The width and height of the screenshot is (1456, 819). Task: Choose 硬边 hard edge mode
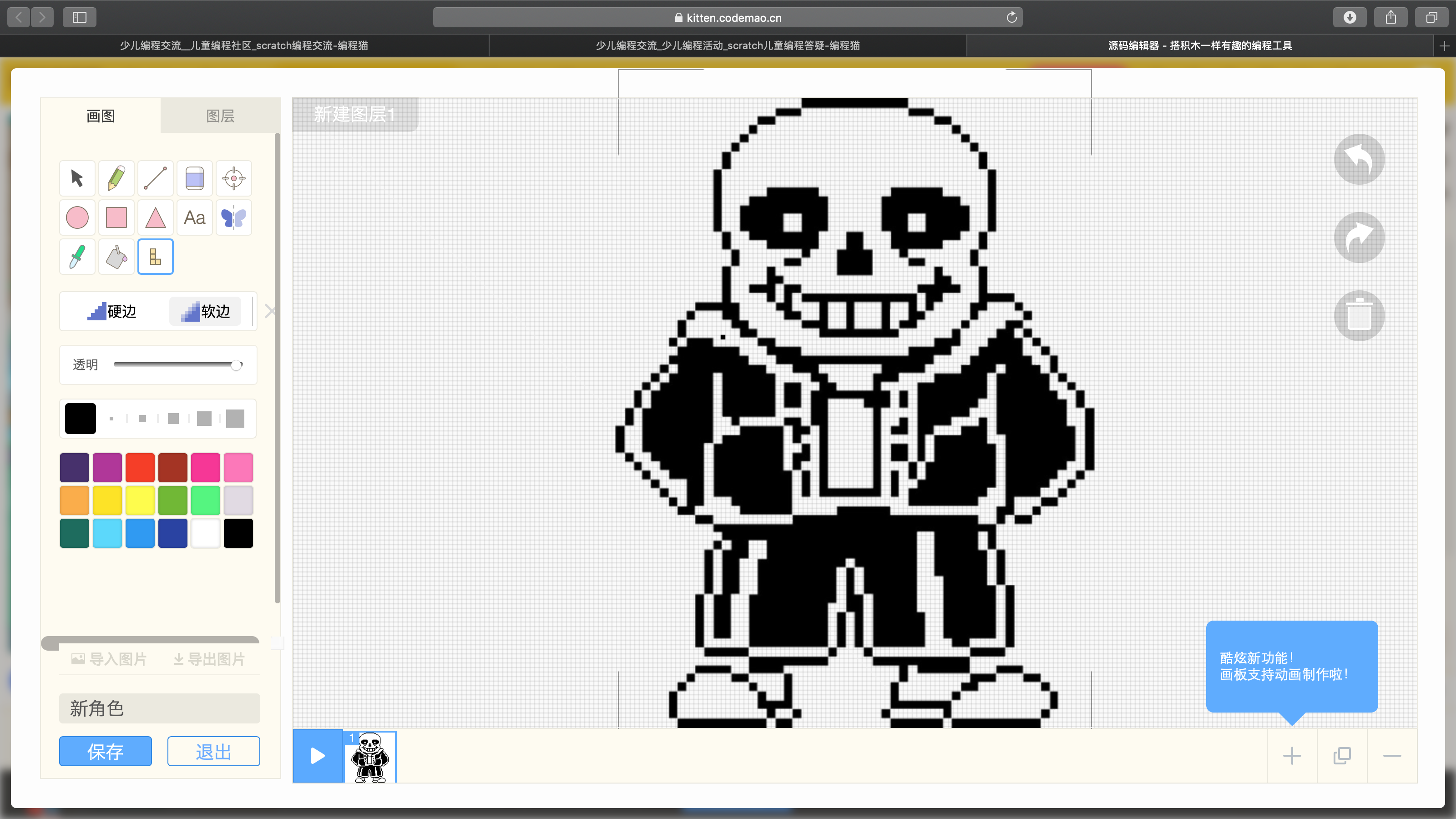pyautogui.click(x=112, y=311)
